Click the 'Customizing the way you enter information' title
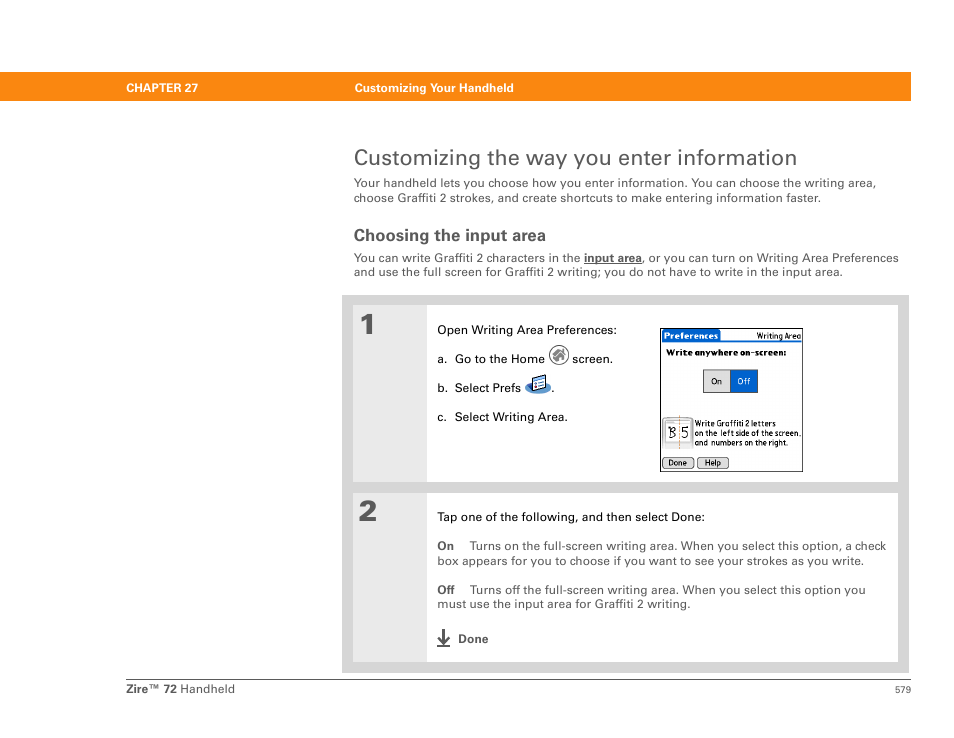This screenshot has width=954, height=738. pyautogui.click(x=575, y=158)
